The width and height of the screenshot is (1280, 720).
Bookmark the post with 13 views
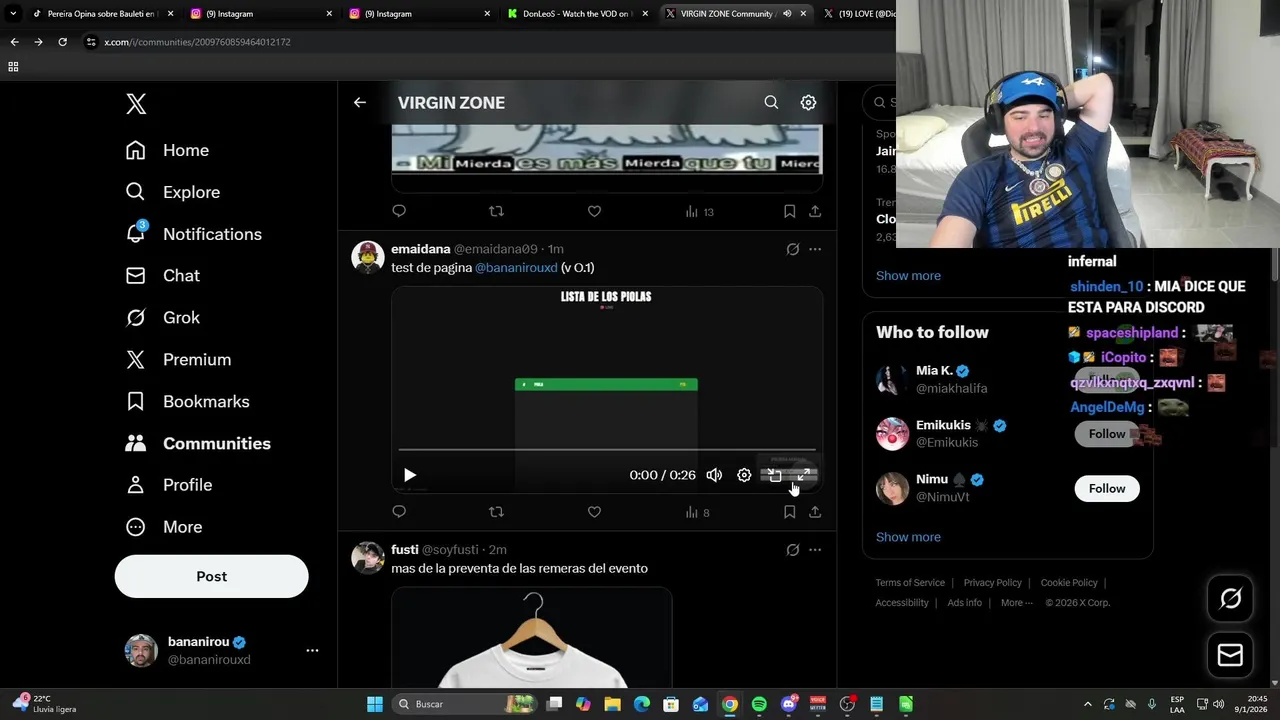(789, 211)
